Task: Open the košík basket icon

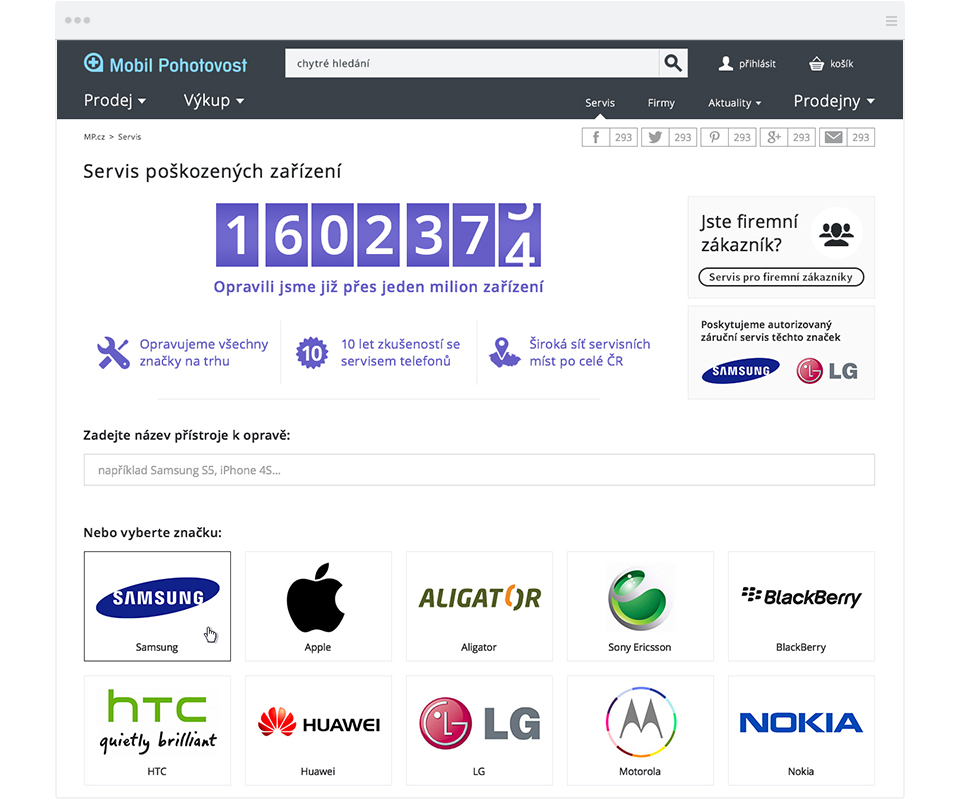Action: click(816, 64)
